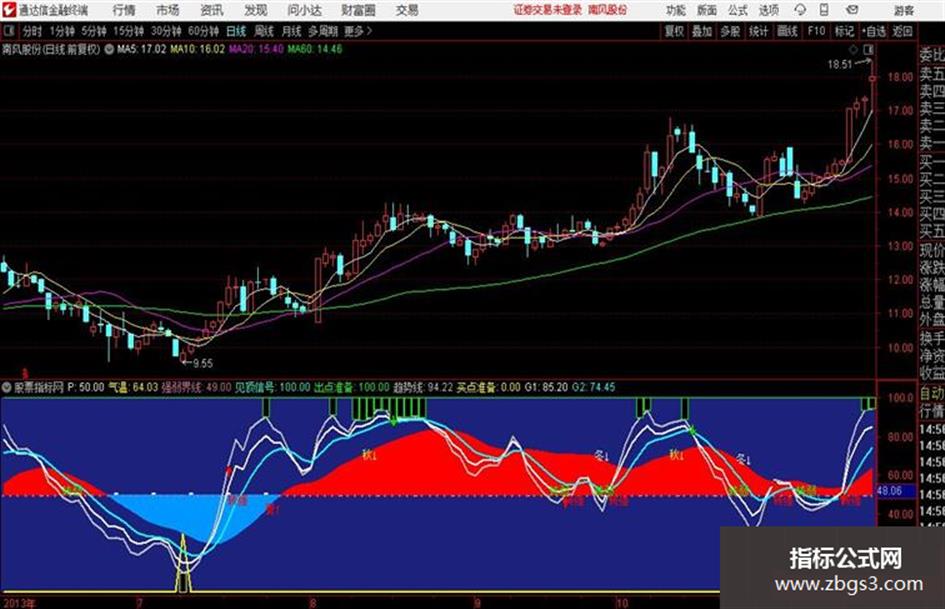
Task: Click the MA10: 16.02 indicator value
Action: (x=197, y=49)
